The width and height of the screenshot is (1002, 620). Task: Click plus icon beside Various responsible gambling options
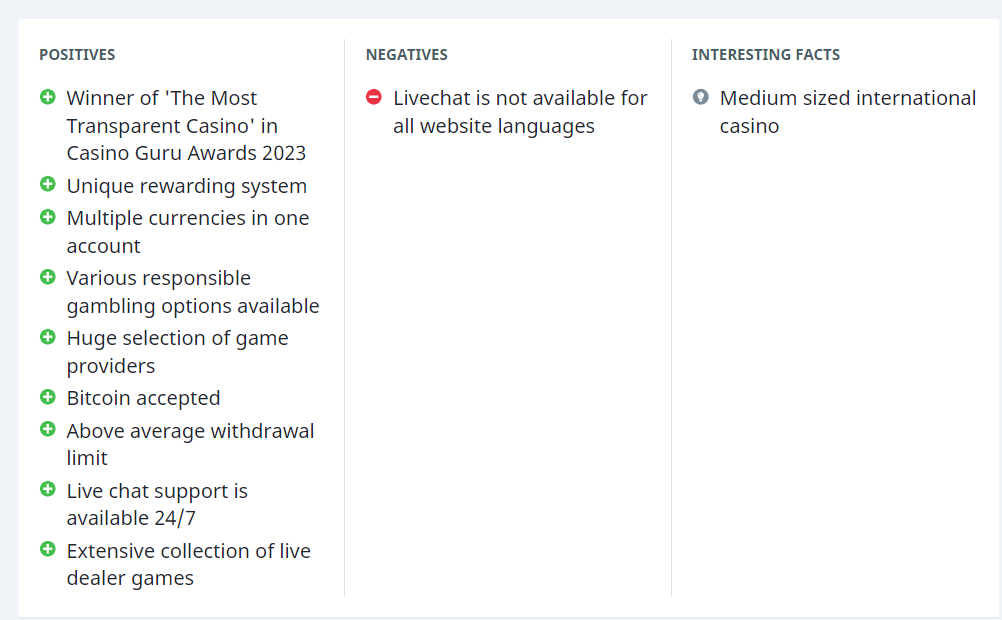[x=47, y=276]
